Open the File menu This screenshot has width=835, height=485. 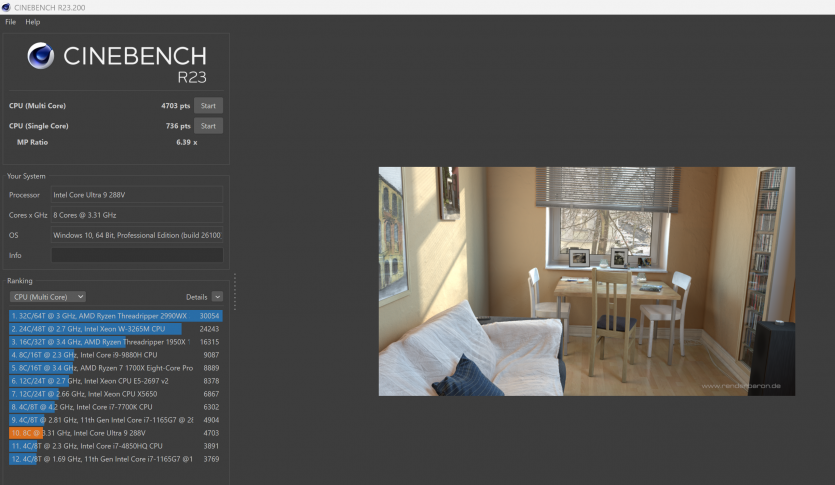[11, 22]
